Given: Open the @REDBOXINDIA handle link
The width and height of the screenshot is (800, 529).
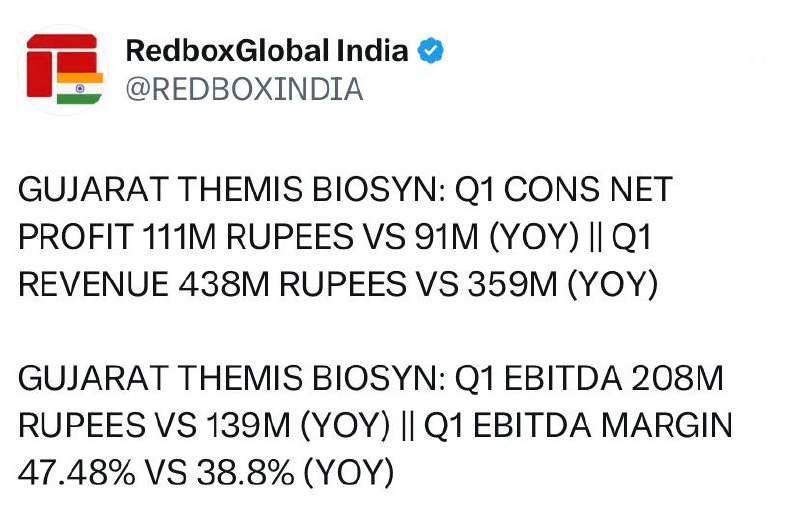Looking at the screenshot, I should pyautogui.click(x=244, y=89).
